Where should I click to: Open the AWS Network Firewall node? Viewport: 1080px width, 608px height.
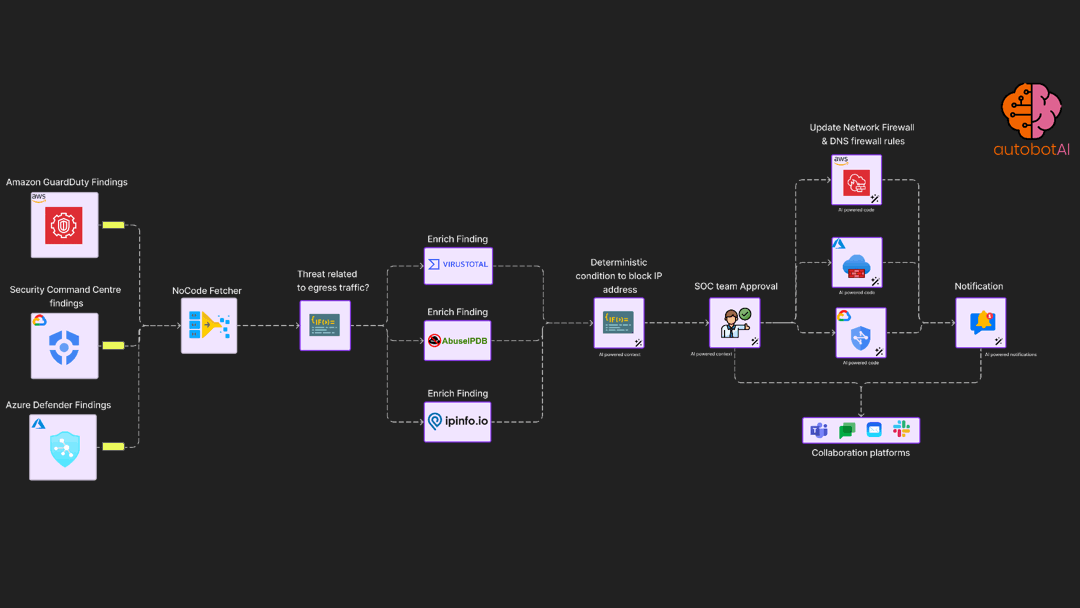(857, 181)
